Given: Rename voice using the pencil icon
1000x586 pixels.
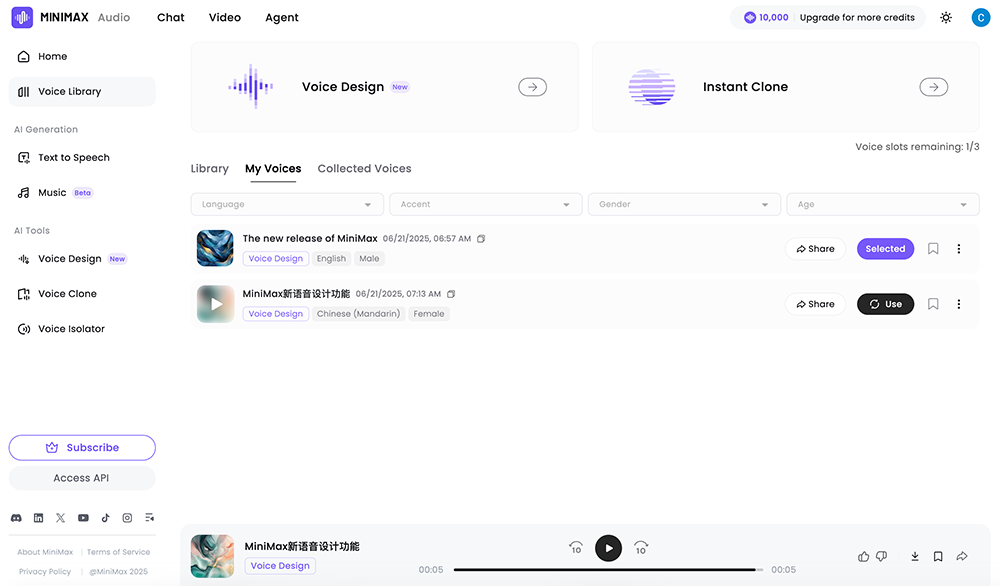Looking at the screenshot, I should click(x=481, y=239).
